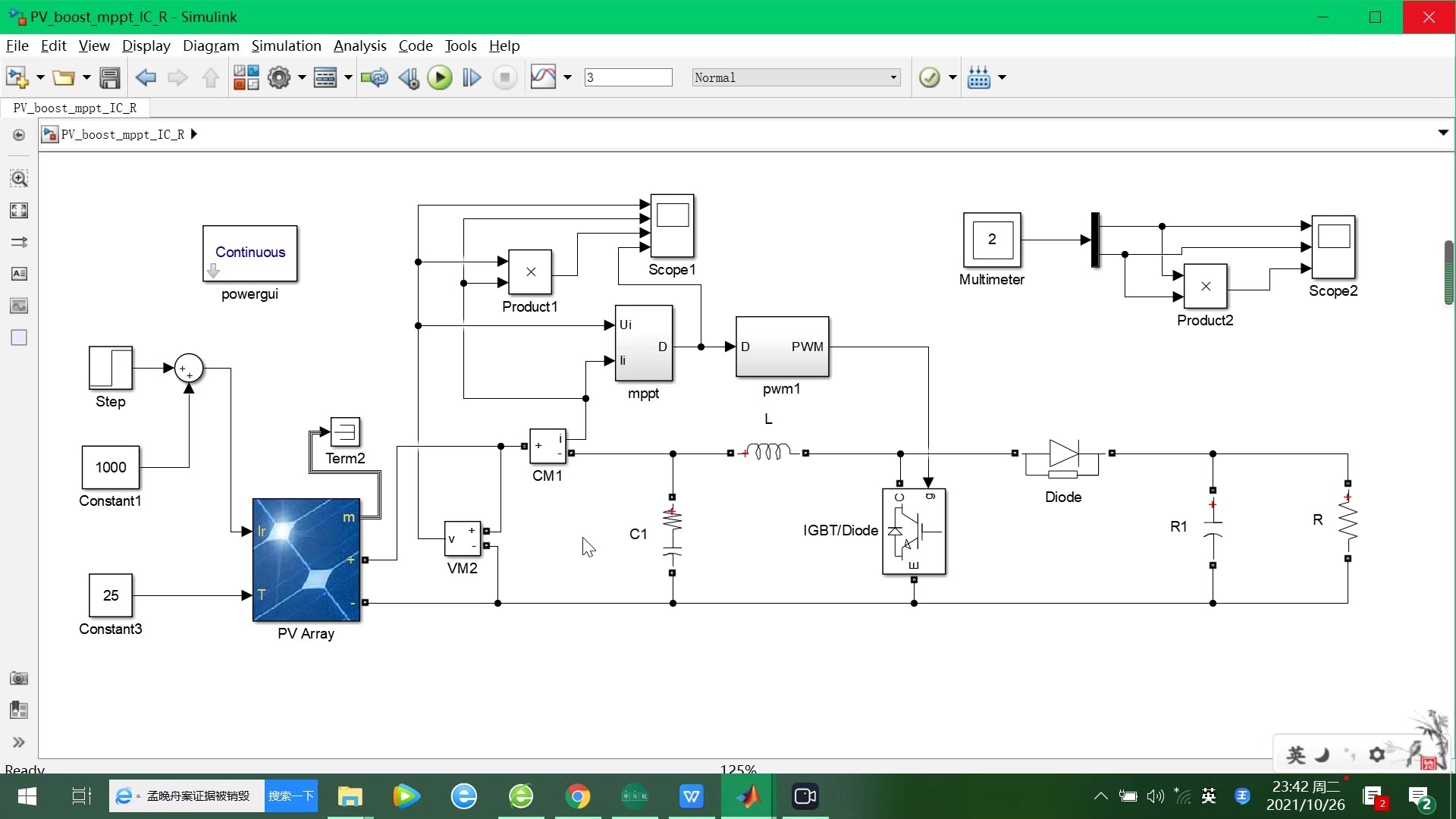Click the Step Forward icon

click(x=472, y=77)
